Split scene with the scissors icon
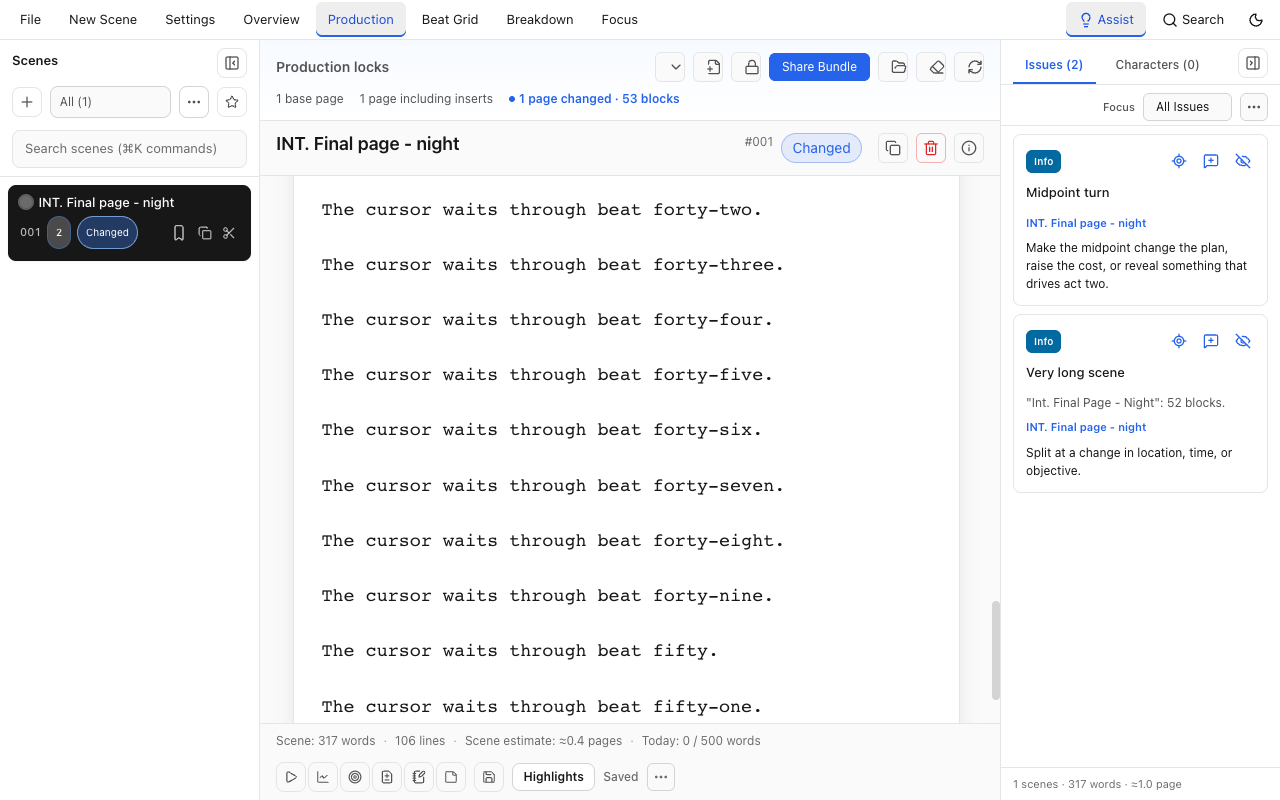The image size is (1280, 800). click(229, 233)
